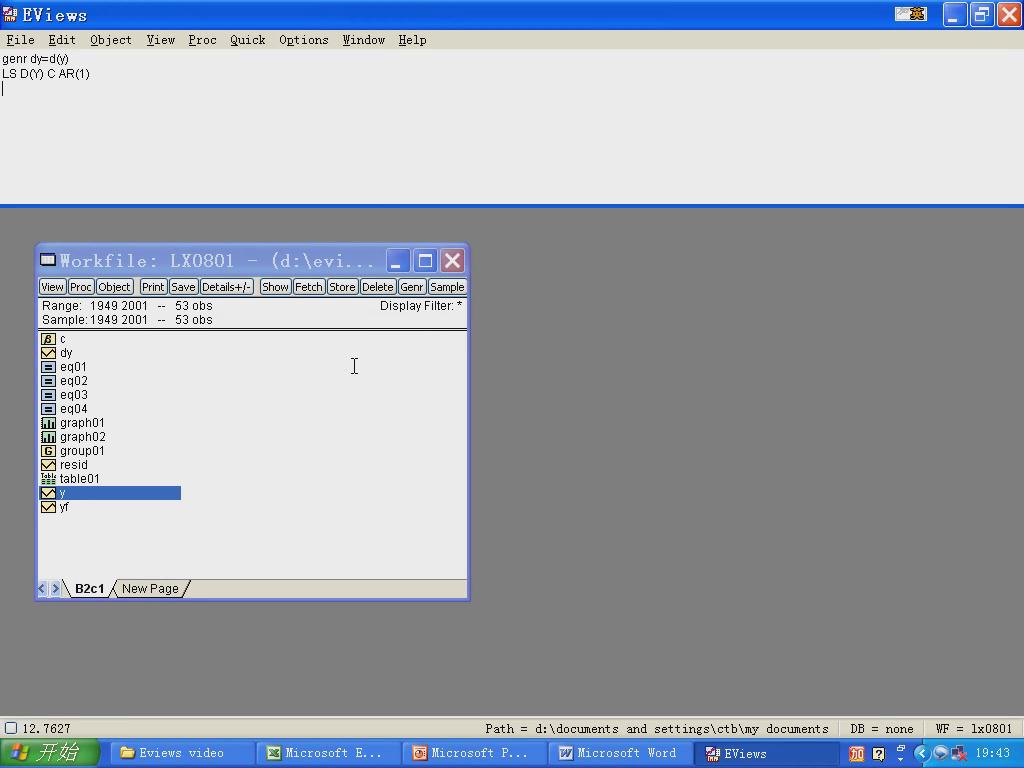Maximize the Workfile window
This screenshot has width=1024, height=768.
(425, 261)
